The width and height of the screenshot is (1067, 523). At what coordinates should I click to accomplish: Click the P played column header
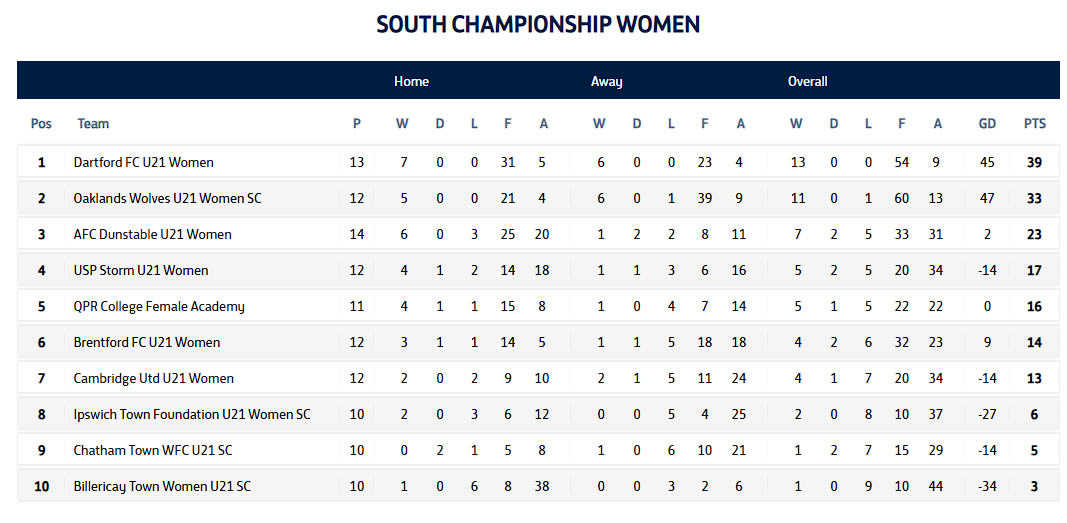pyautogui.click(x=357, y=124)
